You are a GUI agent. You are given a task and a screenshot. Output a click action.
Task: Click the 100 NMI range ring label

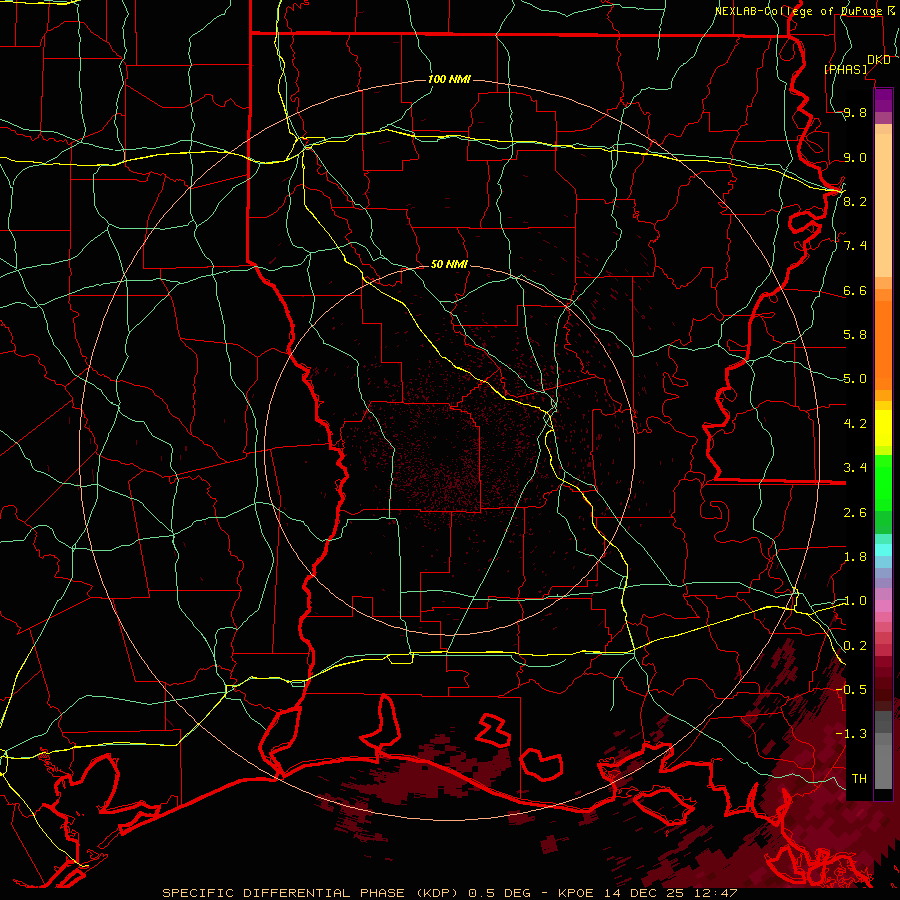pos(449,79)
